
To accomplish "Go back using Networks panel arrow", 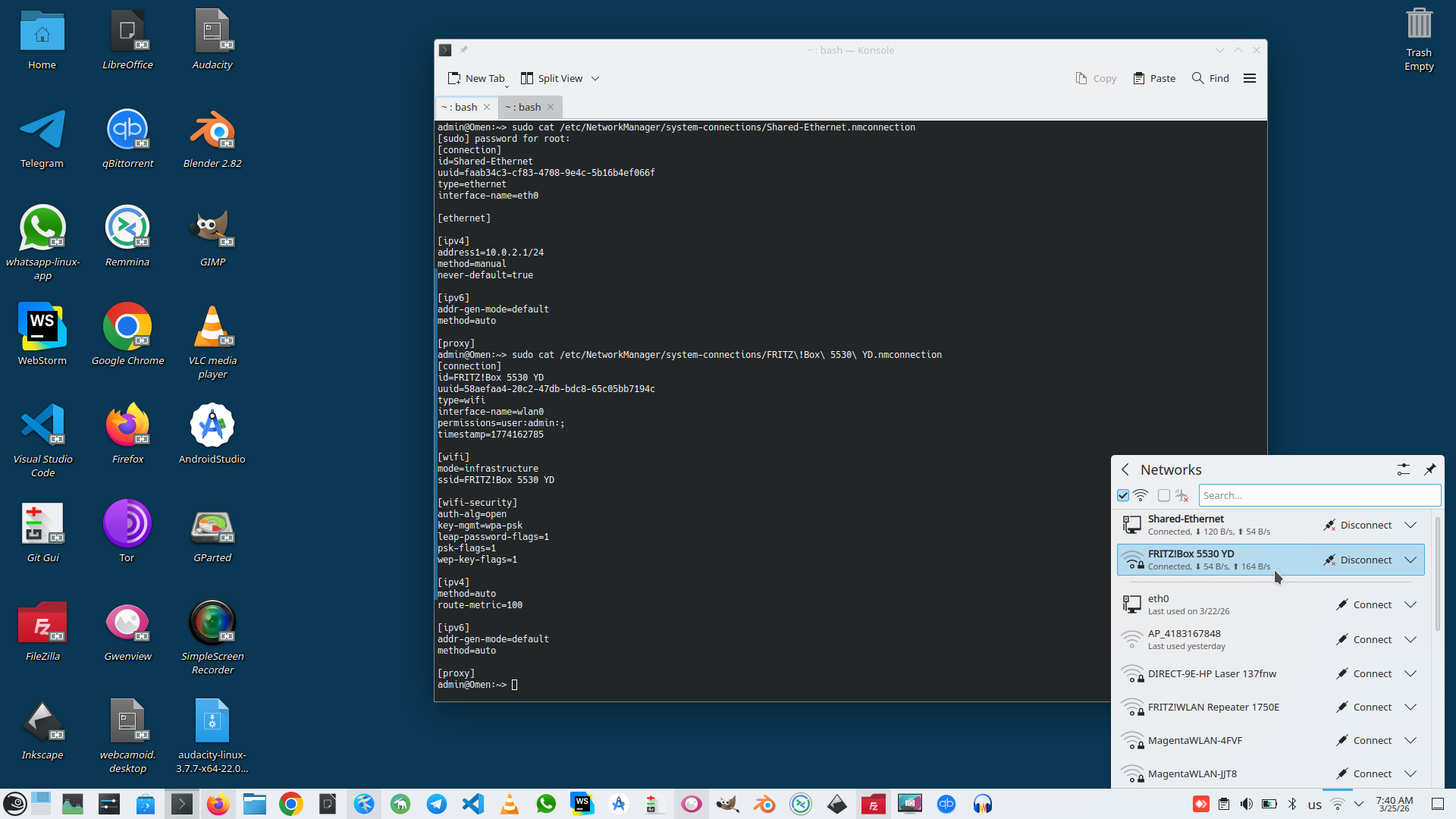I will click(x=1125, y=469).
